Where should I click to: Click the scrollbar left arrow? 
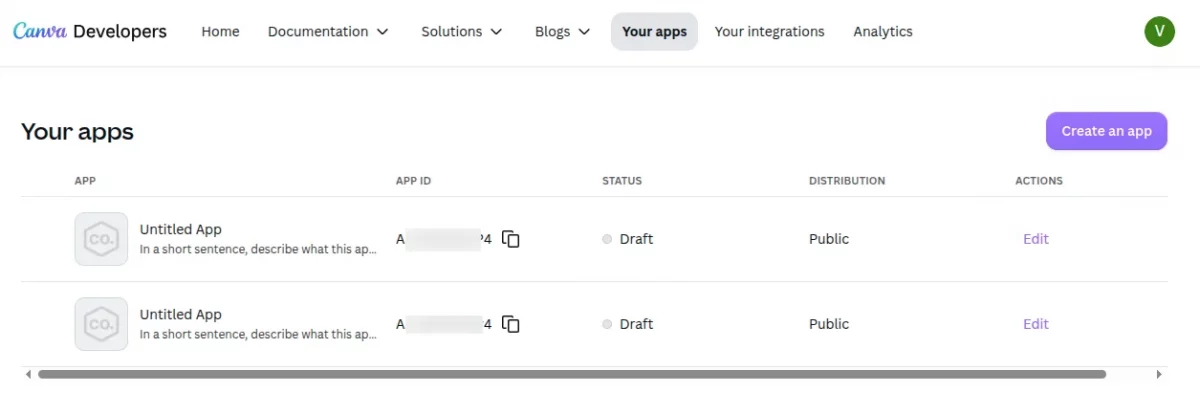tap(27, 374)
